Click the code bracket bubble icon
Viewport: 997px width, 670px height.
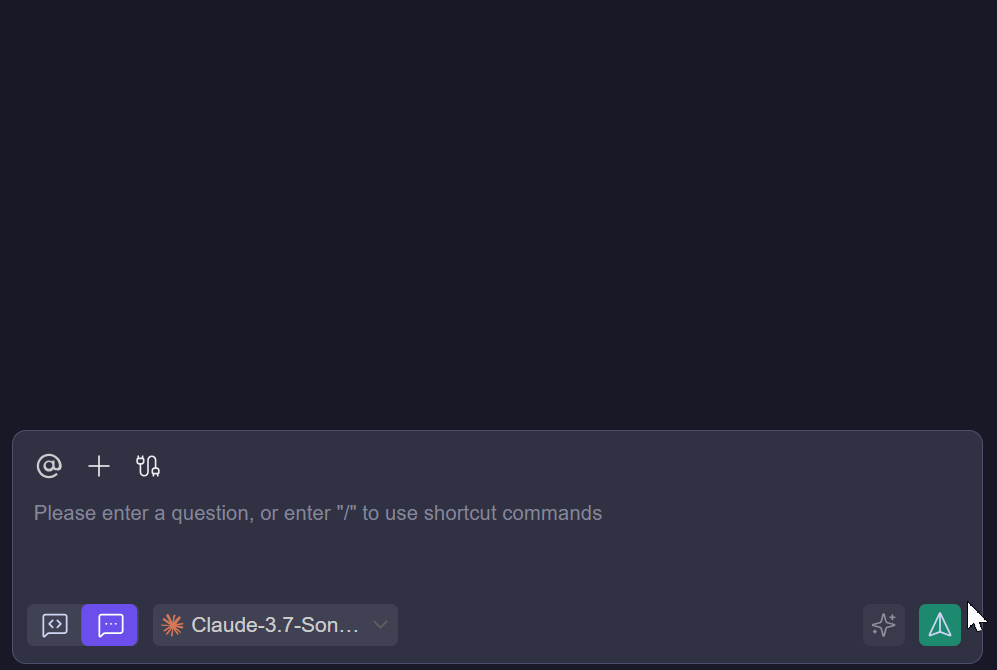(x=55, y=625)
